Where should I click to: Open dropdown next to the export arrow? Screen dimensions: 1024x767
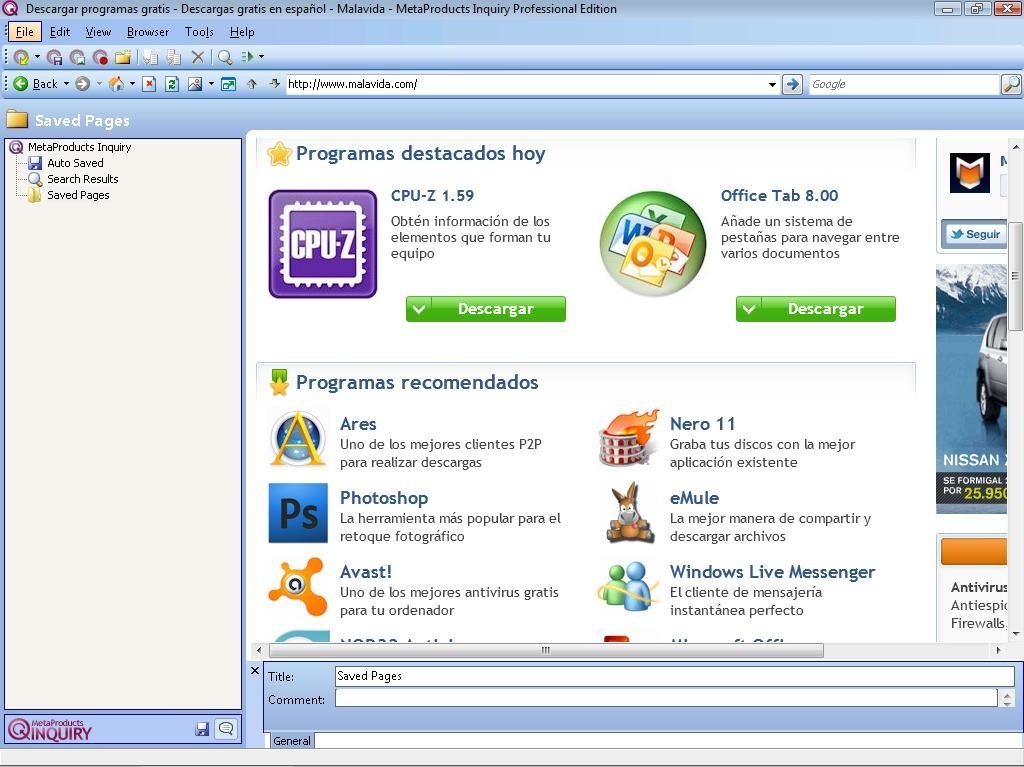pos(262,57)
